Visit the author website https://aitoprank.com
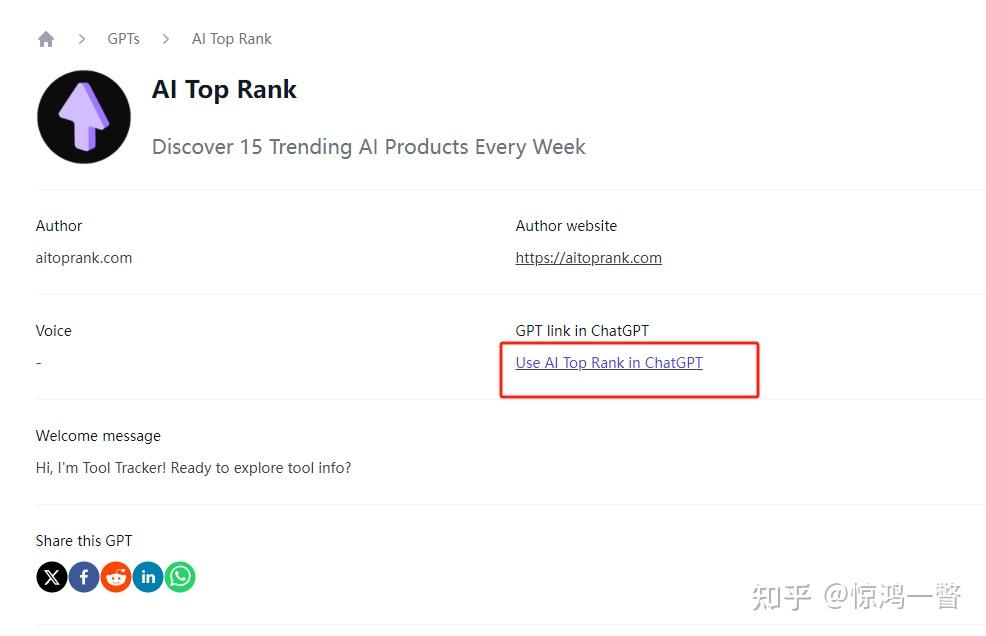986x636 pixels. 588,257
